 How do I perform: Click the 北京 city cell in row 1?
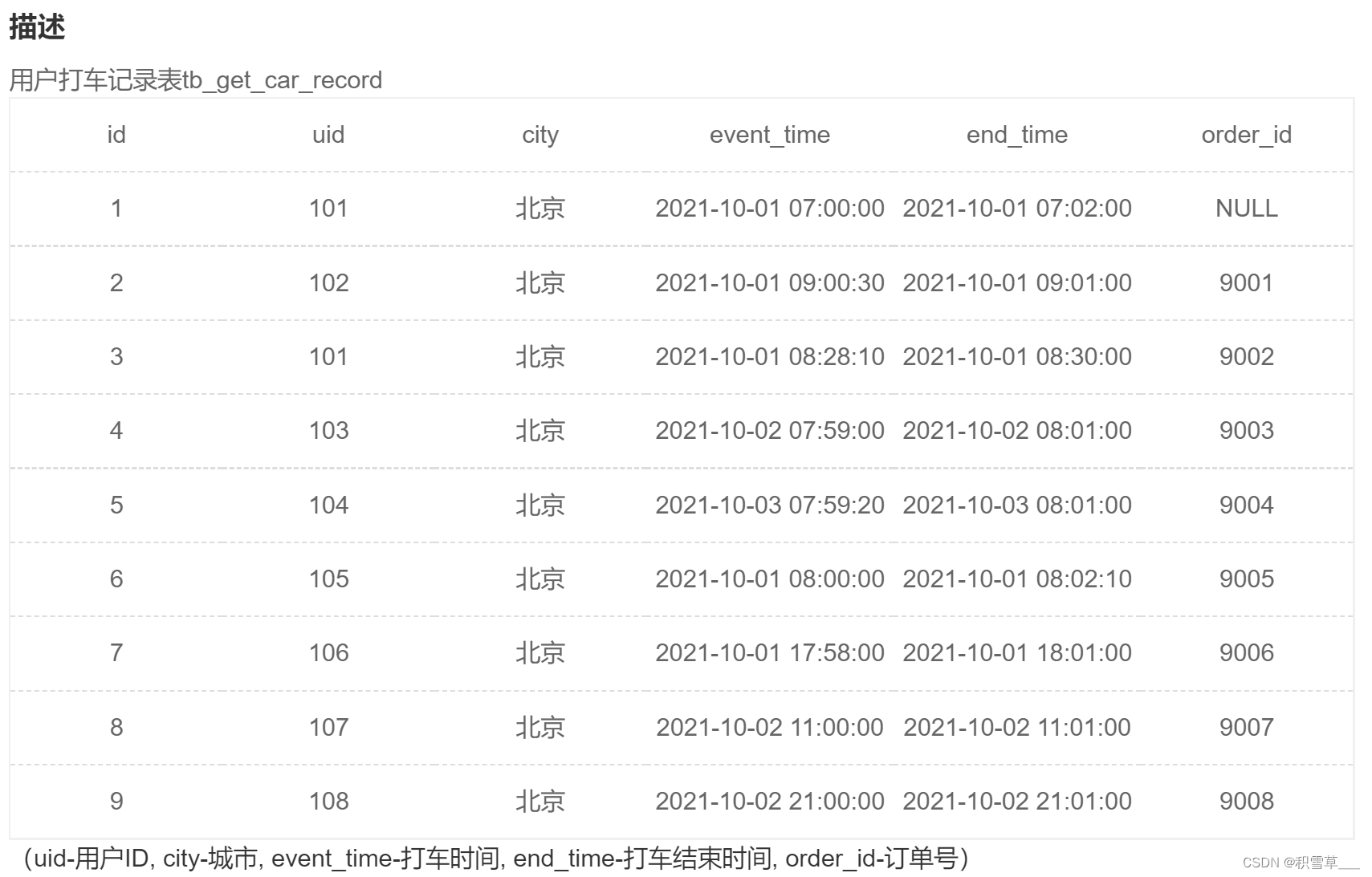point(539,209)
